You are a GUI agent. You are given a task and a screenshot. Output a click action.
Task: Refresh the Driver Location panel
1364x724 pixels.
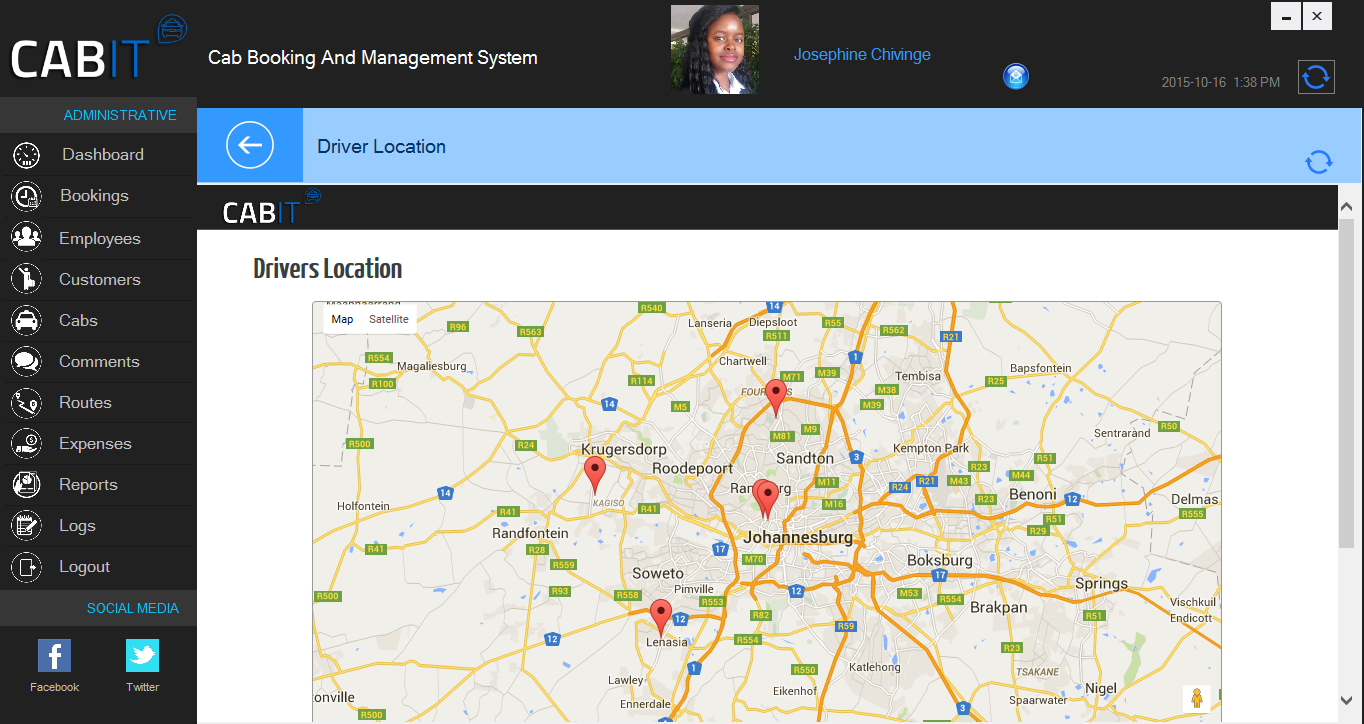click(1319, 162)
